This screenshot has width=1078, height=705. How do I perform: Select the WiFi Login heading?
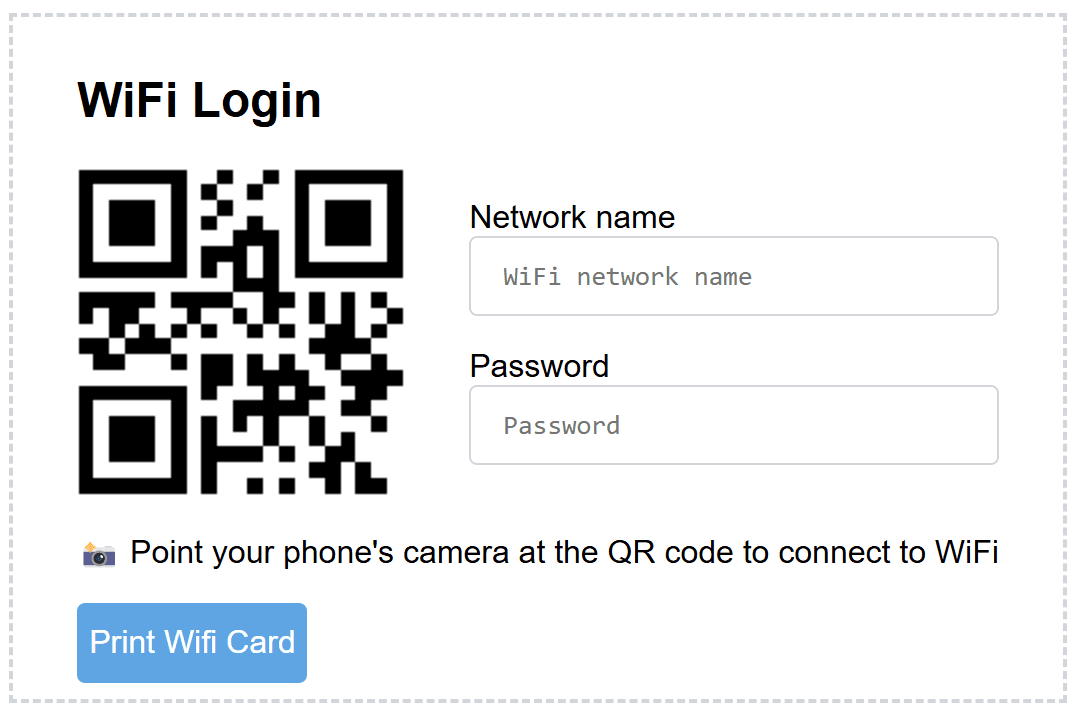click(199, 99)
